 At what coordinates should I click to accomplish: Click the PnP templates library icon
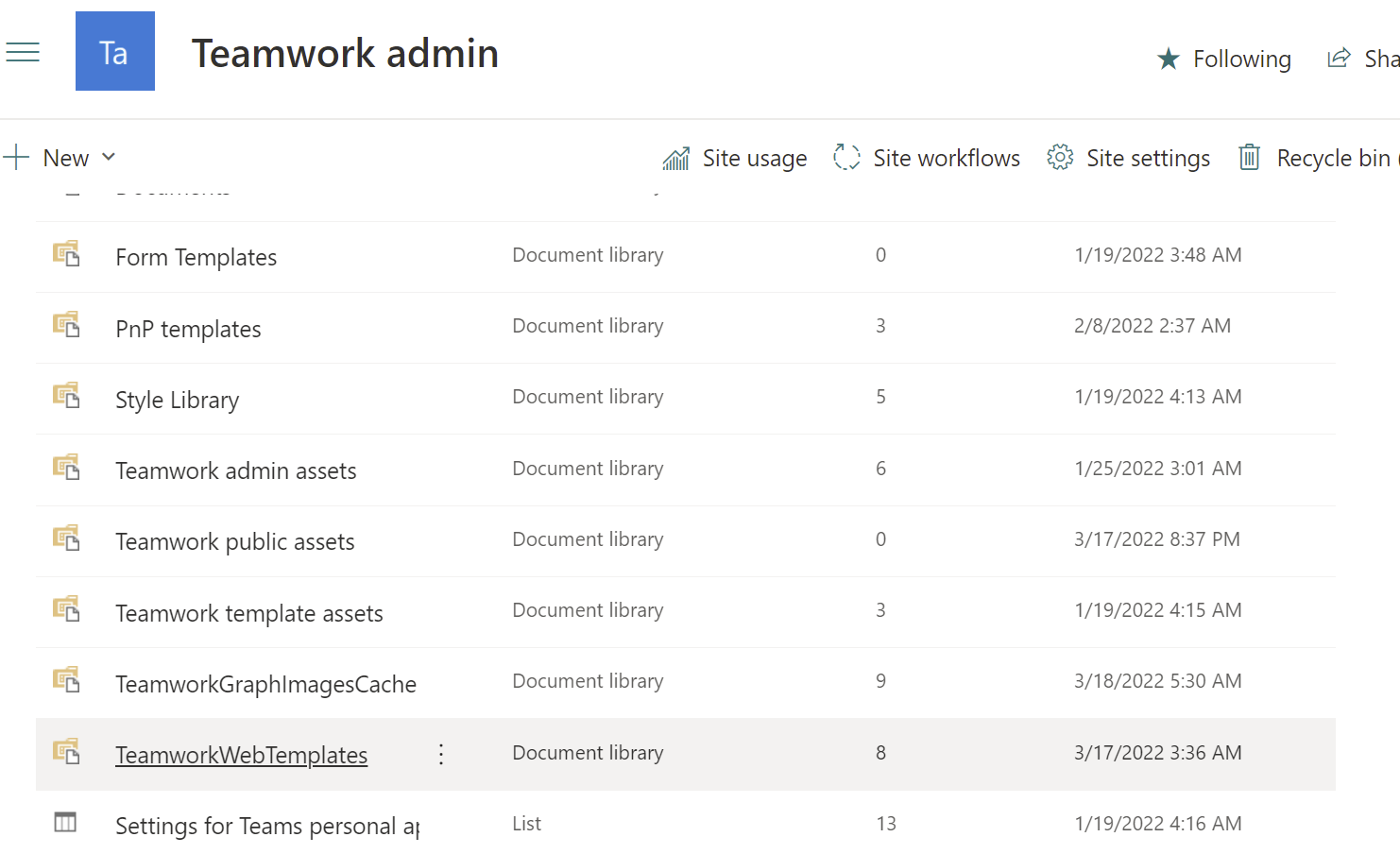tap(66, 325)
